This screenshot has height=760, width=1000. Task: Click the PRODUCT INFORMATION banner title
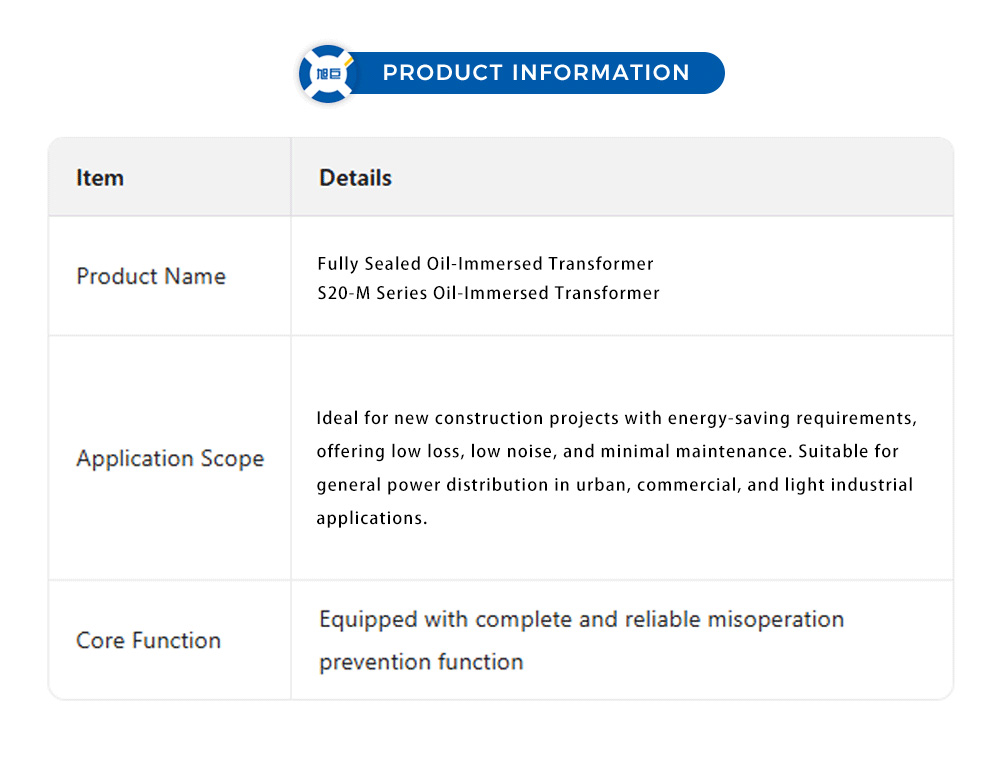click(536, 73)
